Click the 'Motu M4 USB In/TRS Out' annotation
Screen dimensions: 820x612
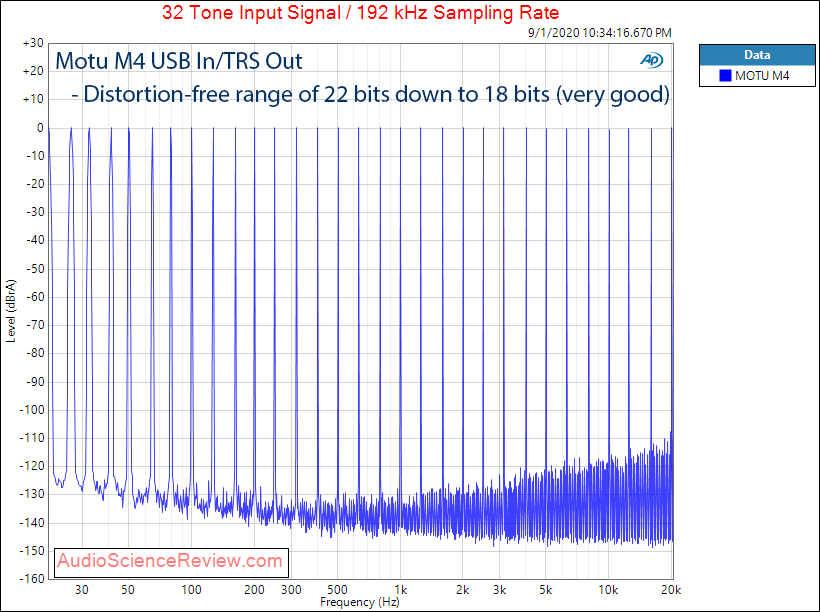tap(179, 61)
